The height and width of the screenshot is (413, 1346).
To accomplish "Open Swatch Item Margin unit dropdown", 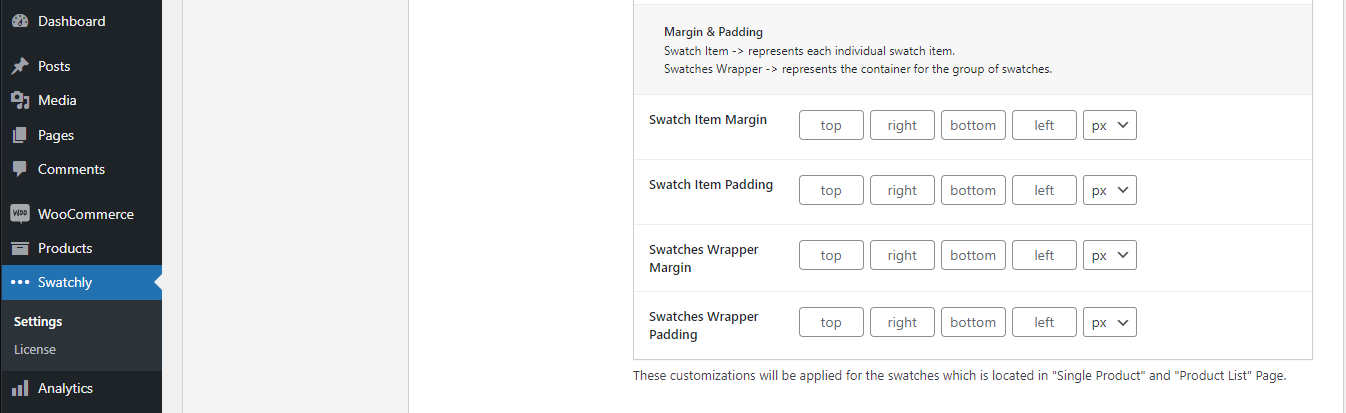I will coord(1109,125).
